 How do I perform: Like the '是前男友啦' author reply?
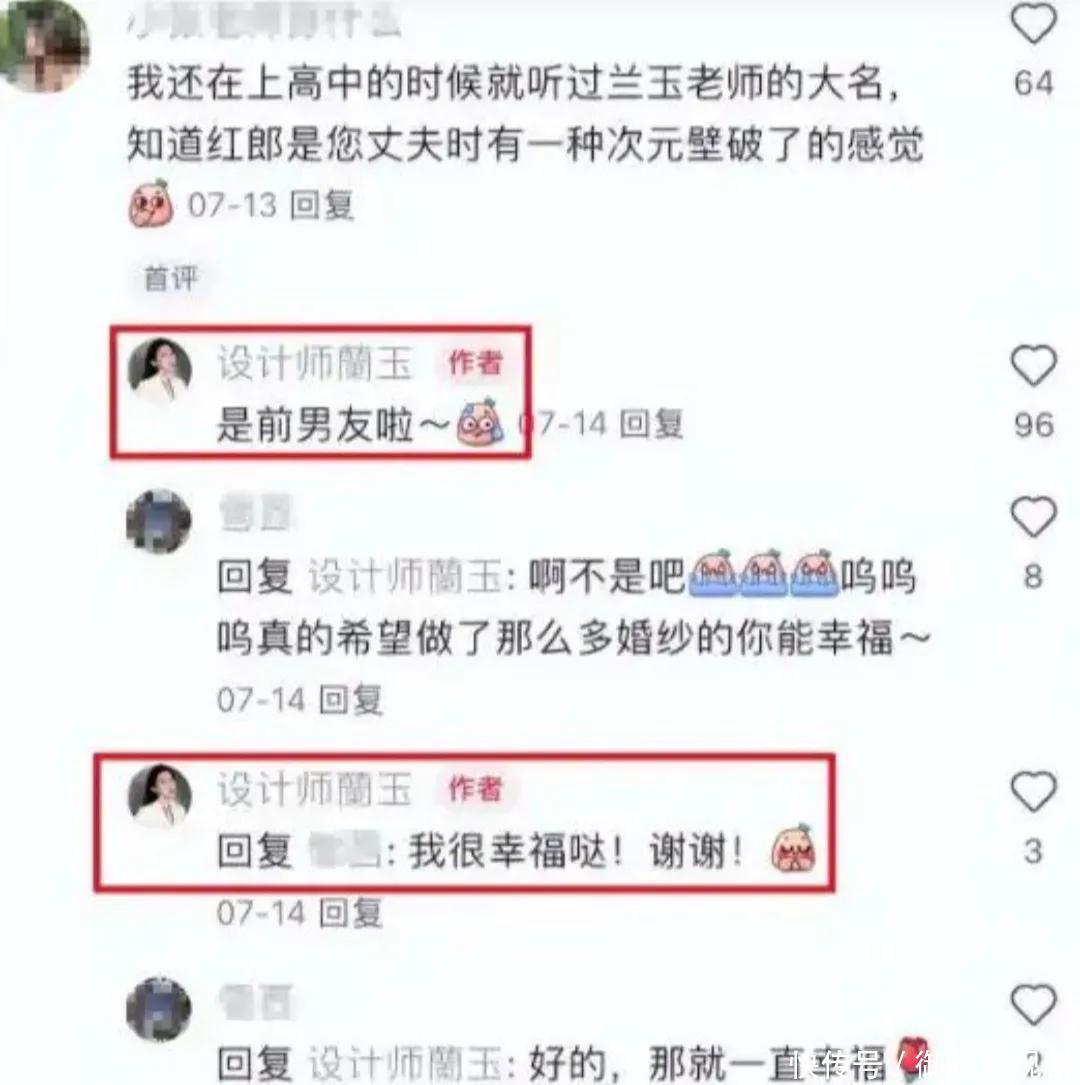tap(1033, 365)
